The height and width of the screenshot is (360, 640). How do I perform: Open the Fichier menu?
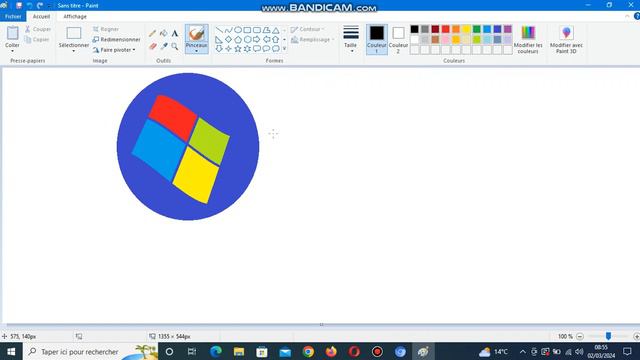pyautogui.click(x=13, y=16)
